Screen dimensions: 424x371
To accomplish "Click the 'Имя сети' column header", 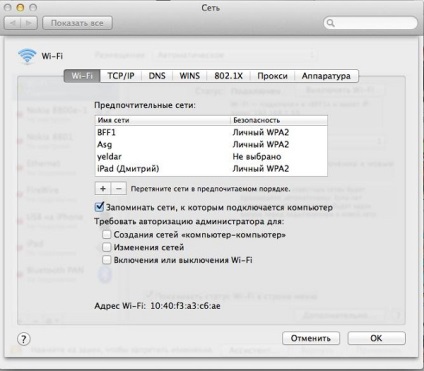I will pyautogui.click(x=163, y=120).
